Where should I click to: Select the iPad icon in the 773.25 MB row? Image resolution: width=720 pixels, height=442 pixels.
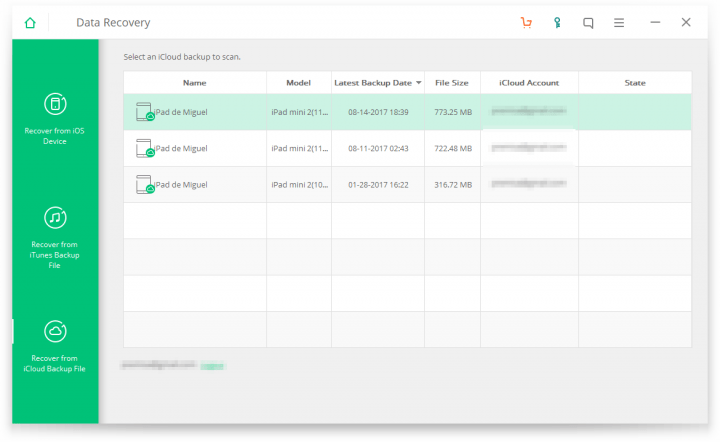coord(145,112)
